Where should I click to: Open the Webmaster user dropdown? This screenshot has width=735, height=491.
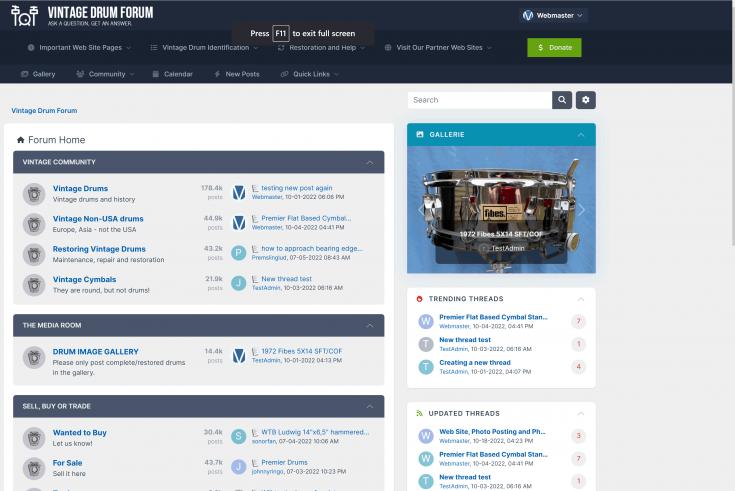pos(553,16)
